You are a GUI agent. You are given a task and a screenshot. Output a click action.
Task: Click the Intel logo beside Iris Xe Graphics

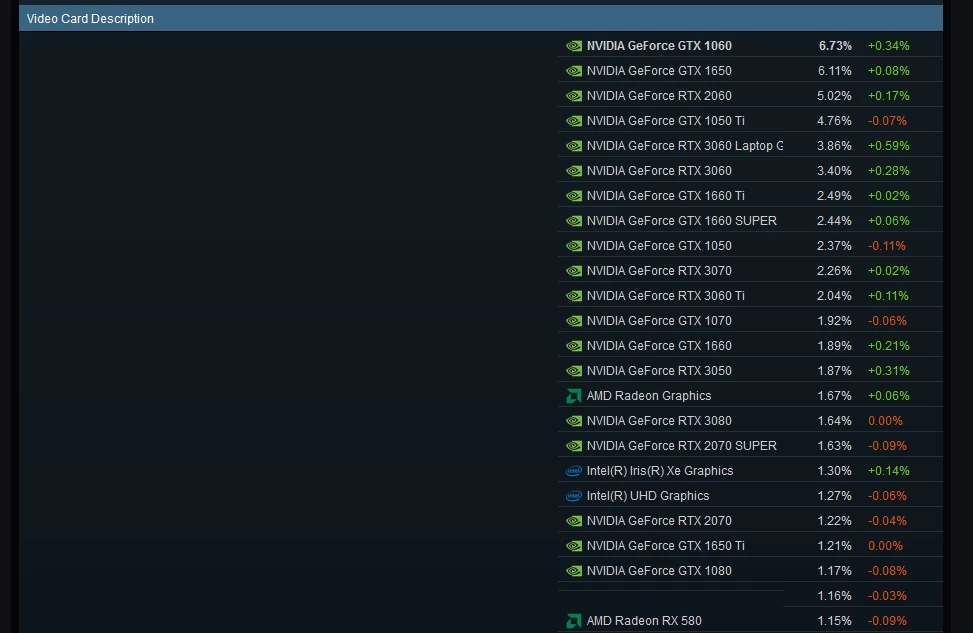[574, 471]
